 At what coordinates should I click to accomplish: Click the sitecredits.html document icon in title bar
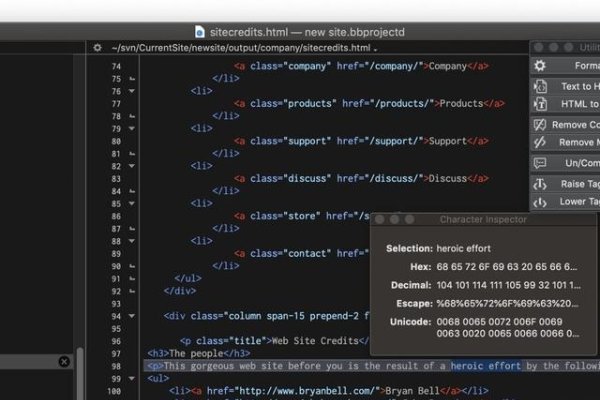point(200,32)
